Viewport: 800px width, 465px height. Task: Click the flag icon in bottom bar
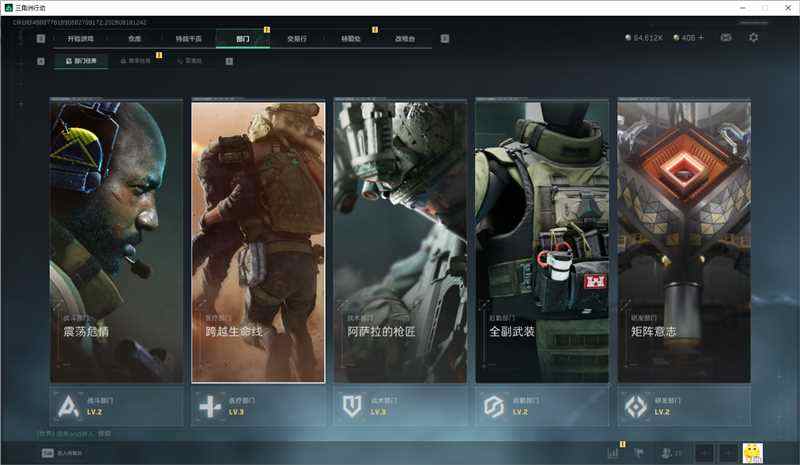638,453
